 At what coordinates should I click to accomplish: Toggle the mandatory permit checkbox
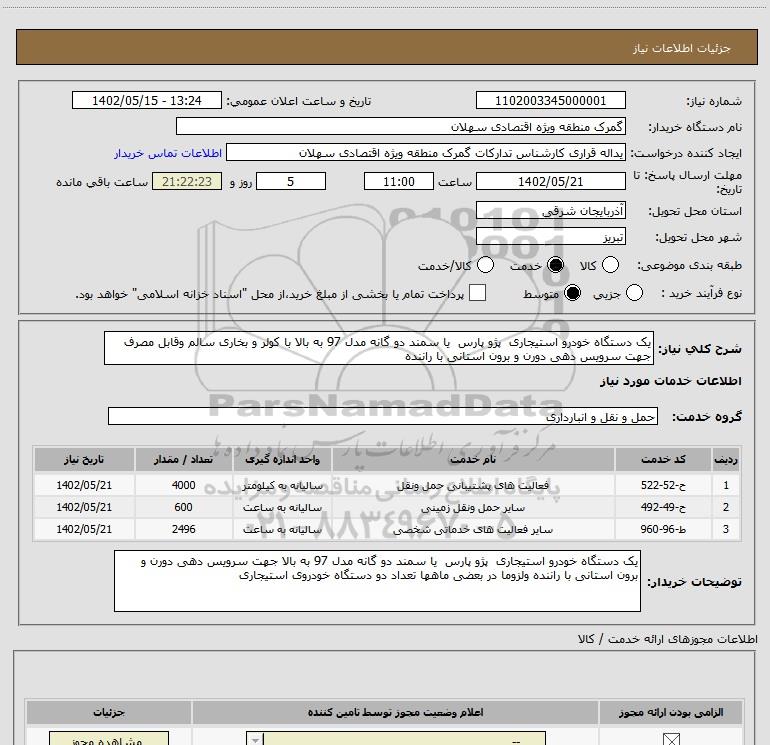coord(671,739)
